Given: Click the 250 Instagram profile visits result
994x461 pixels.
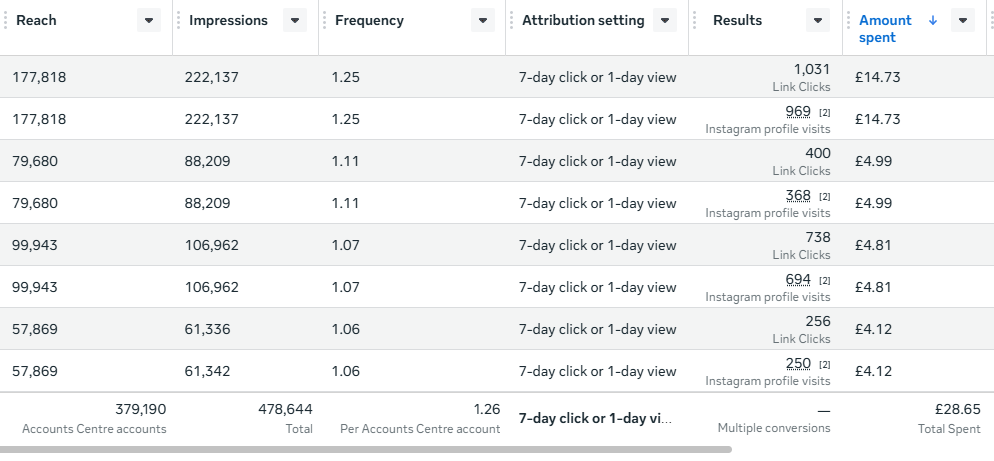Looking at the screenshot, I should 798,363.
